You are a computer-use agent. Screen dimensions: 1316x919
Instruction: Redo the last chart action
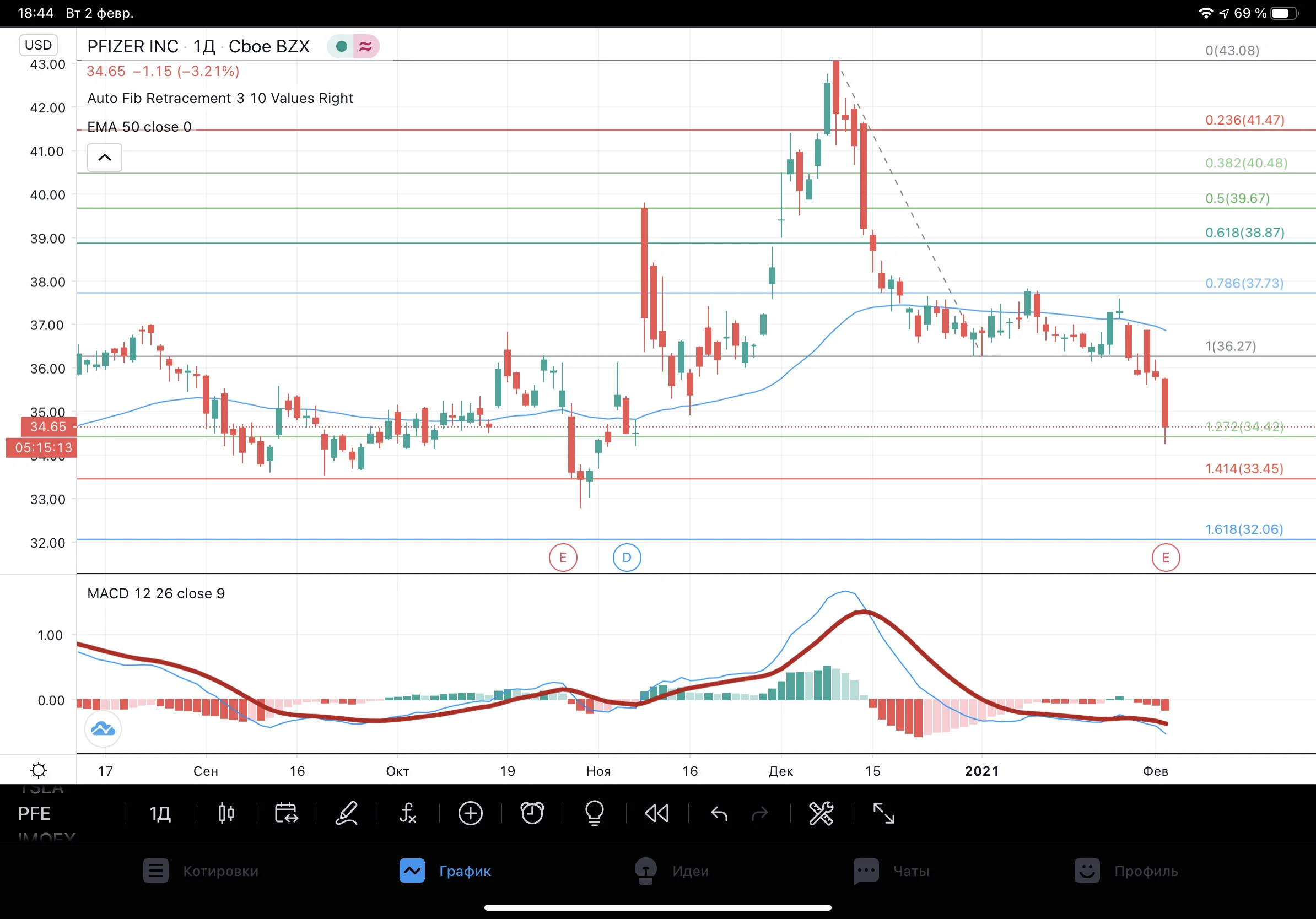(759, 813)
